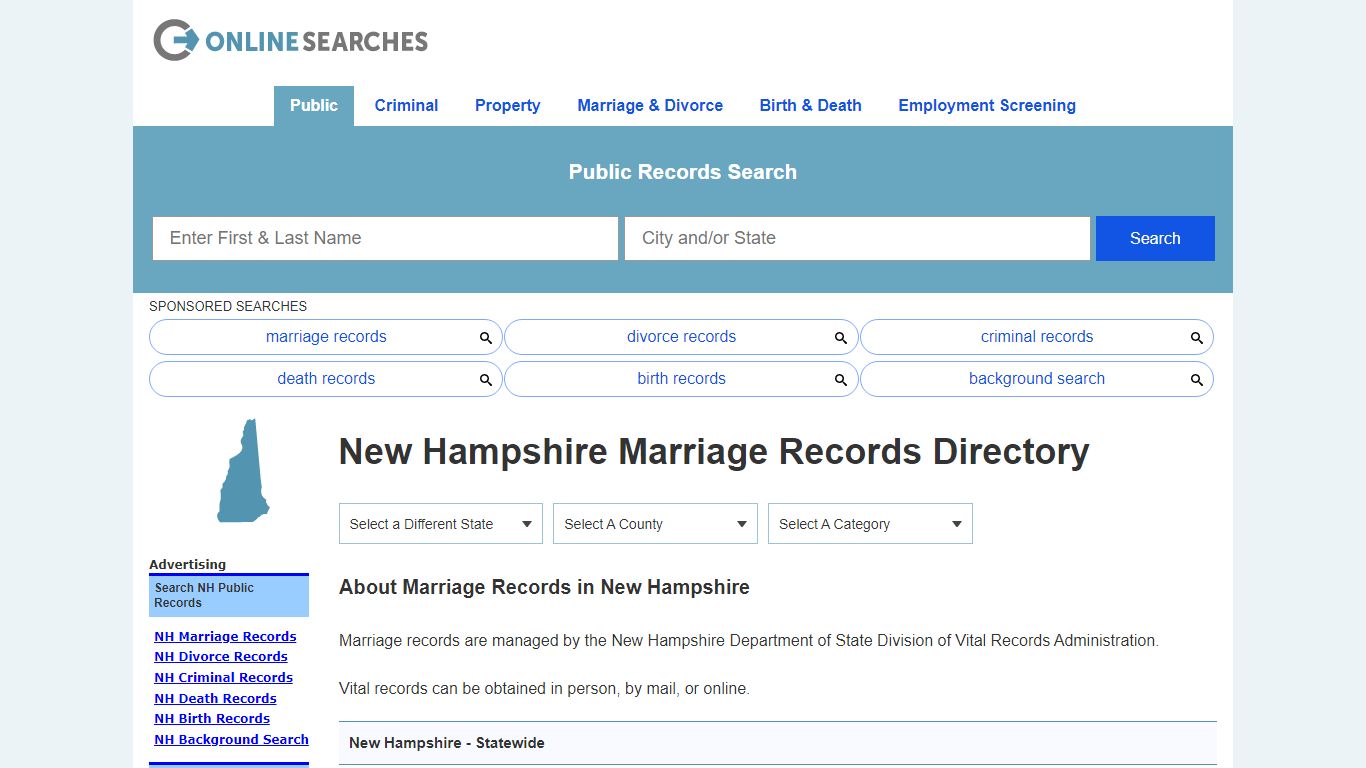The height and width of the screenshot is (768, 1366).
Task: Click magnifier icon on marriage records pill
Action: 486,338
